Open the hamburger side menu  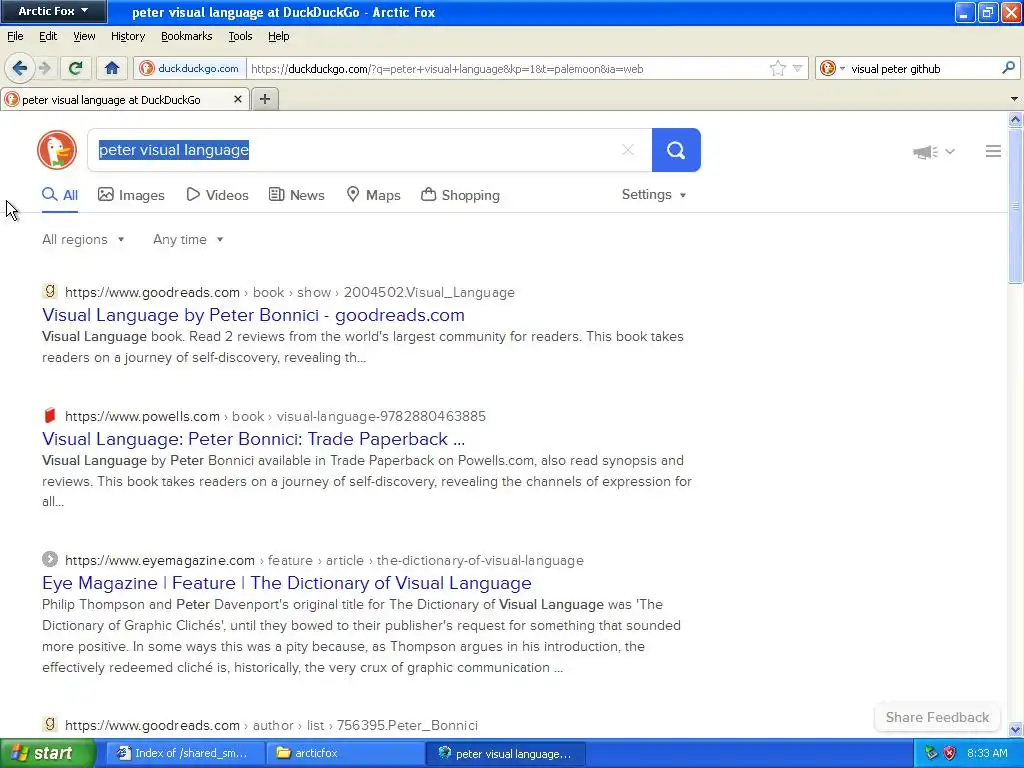[993, 151]
